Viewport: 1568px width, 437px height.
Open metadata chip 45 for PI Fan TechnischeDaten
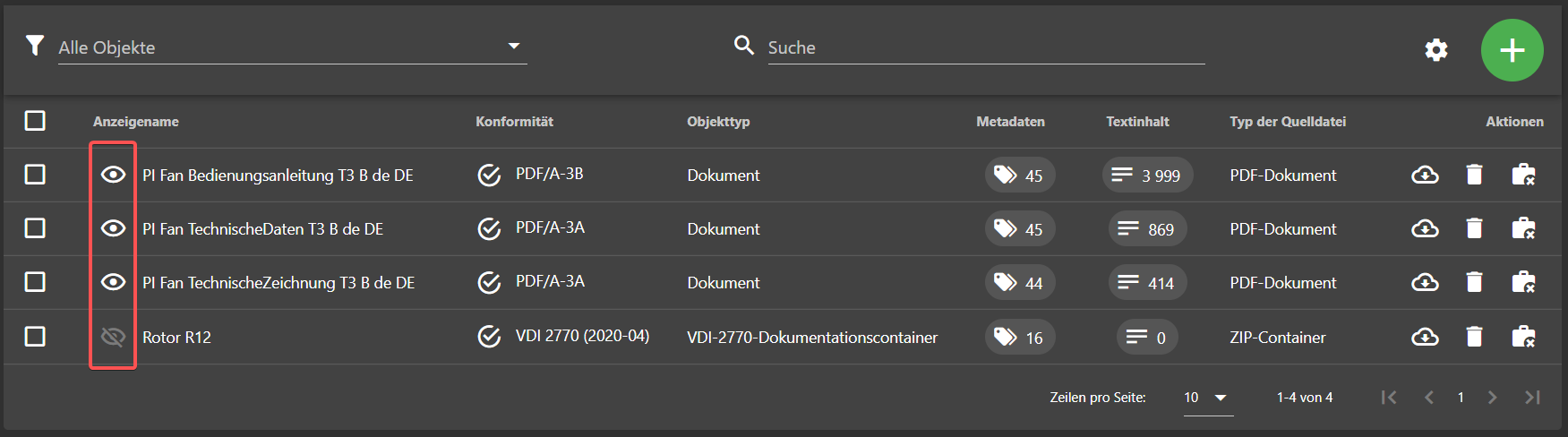(x=1020, y=229)
